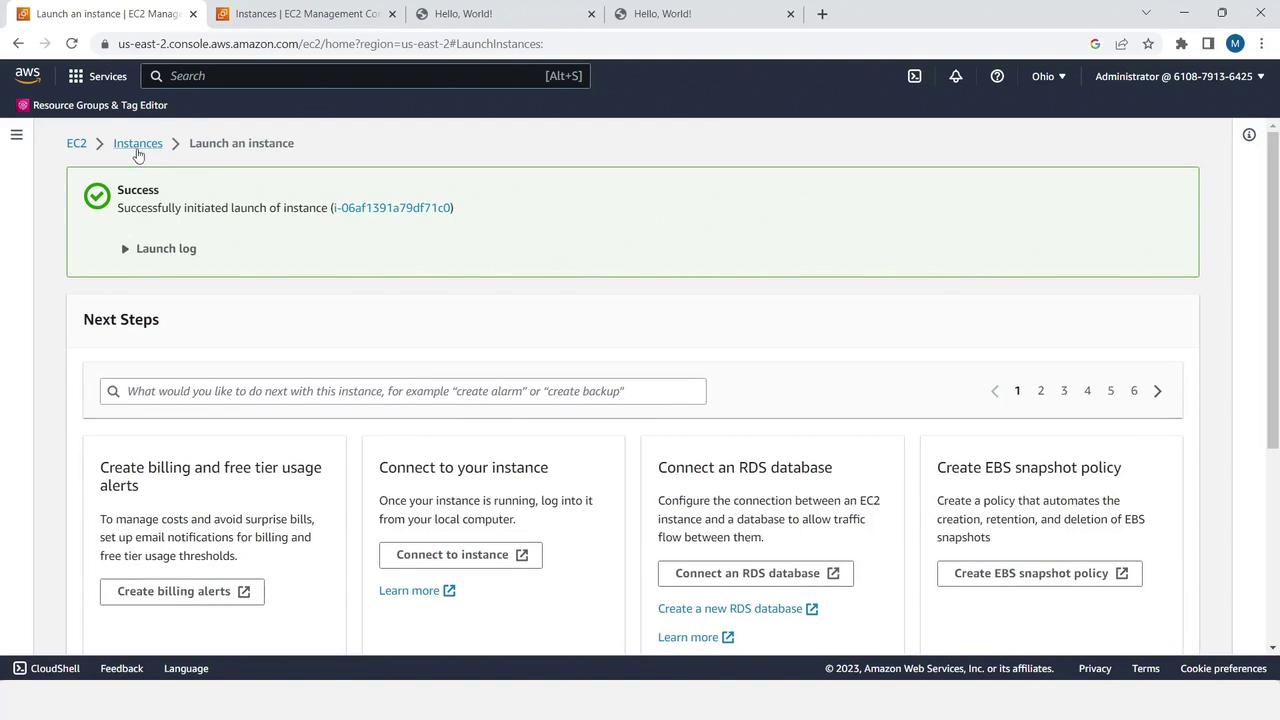This screenshot has height=720, width=1280.
Task: Click the Instances breadcrumb link
Action: tap(138, 143)
